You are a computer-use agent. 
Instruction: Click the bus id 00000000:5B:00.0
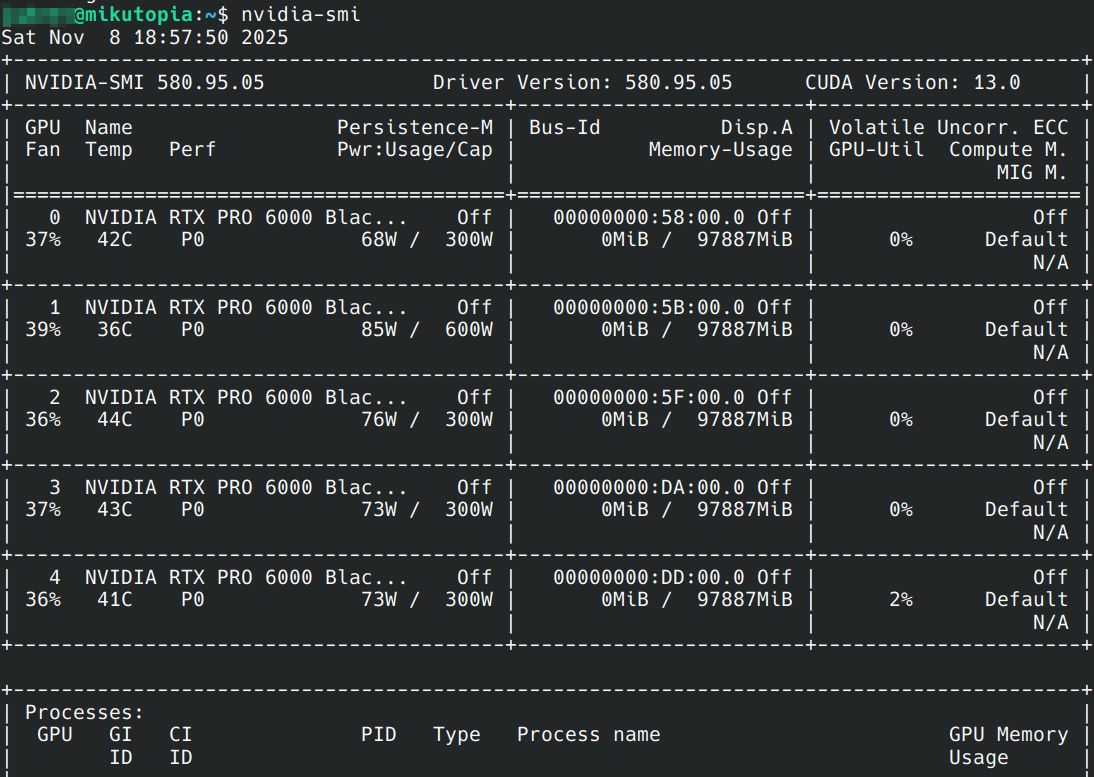tap(648, 308)
